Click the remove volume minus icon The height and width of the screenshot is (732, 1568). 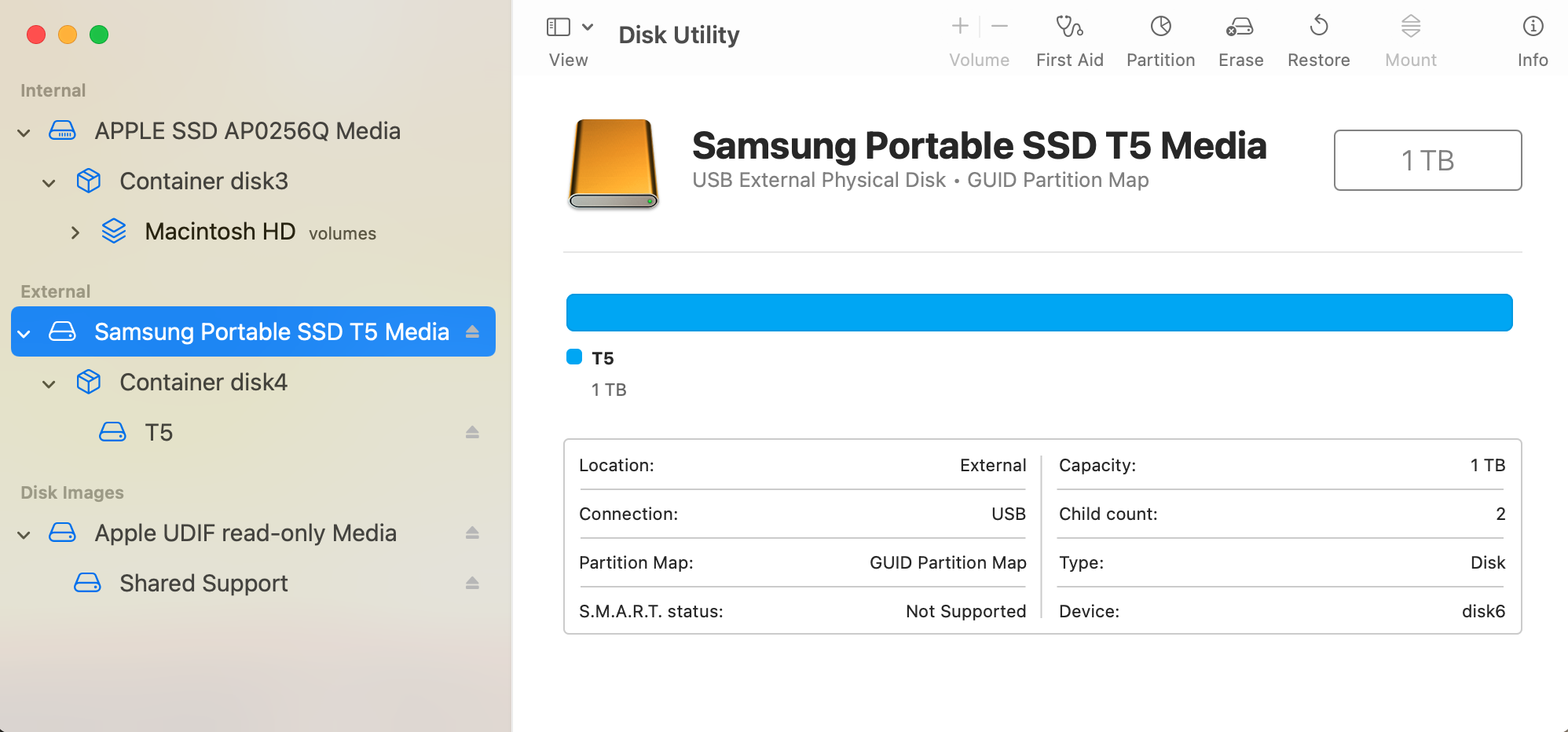pos(999,27)
